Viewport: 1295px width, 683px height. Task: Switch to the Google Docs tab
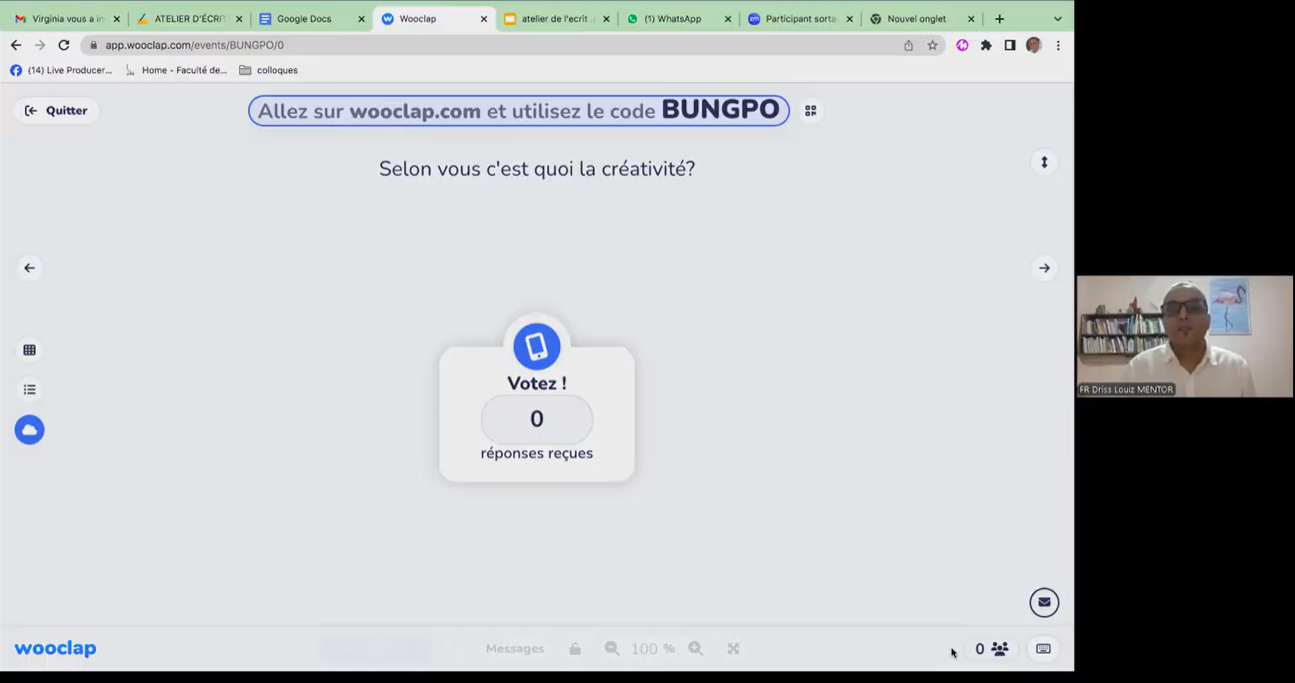[304, 19]
